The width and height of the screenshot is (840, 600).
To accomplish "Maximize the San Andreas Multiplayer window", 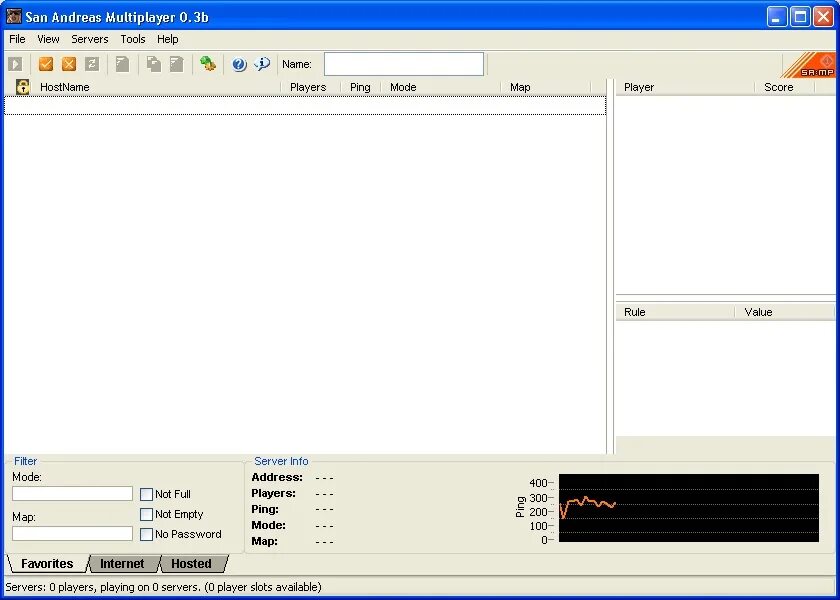I will coord(800,17).
